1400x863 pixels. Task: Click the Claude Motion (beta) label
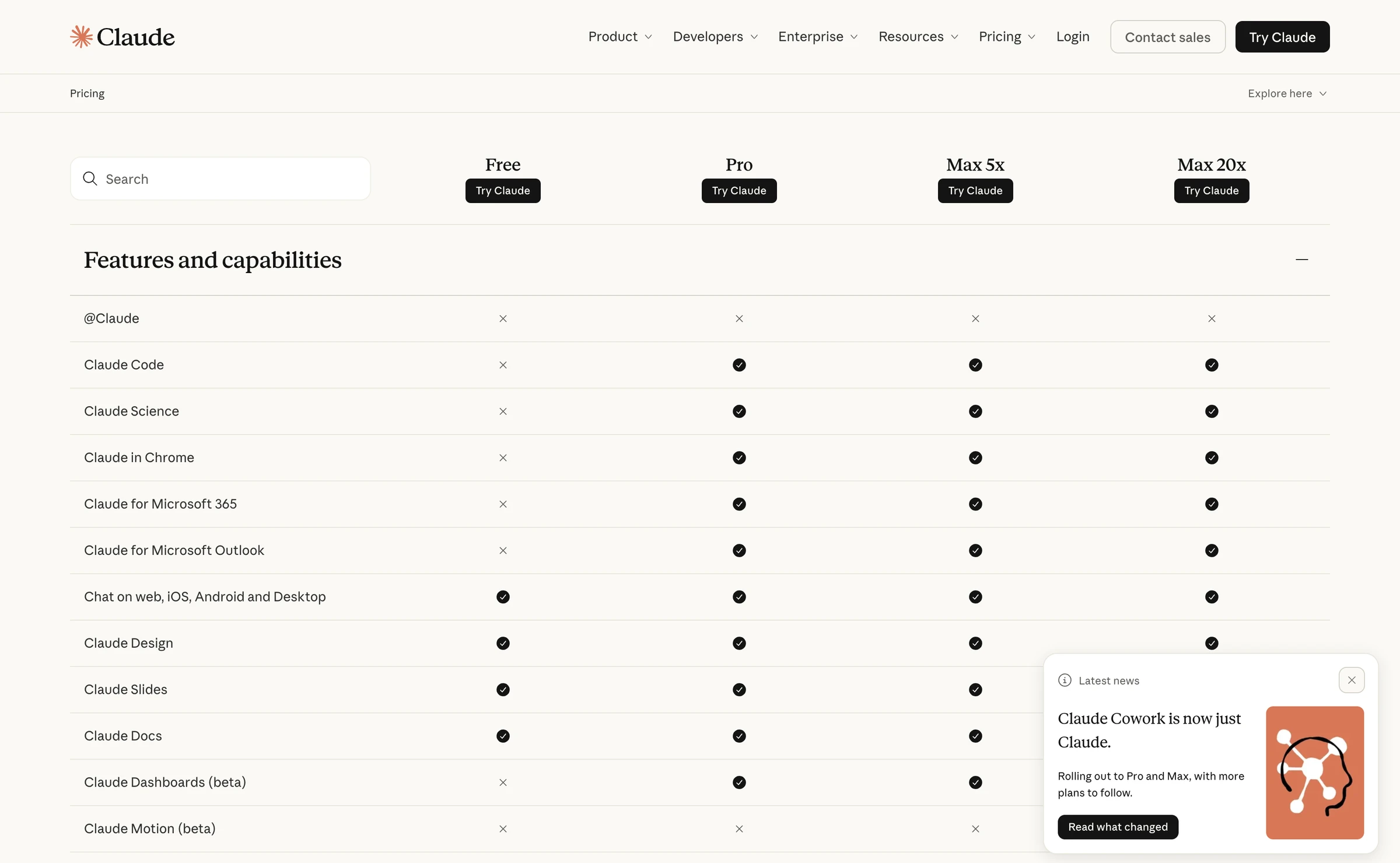point(150,829)
